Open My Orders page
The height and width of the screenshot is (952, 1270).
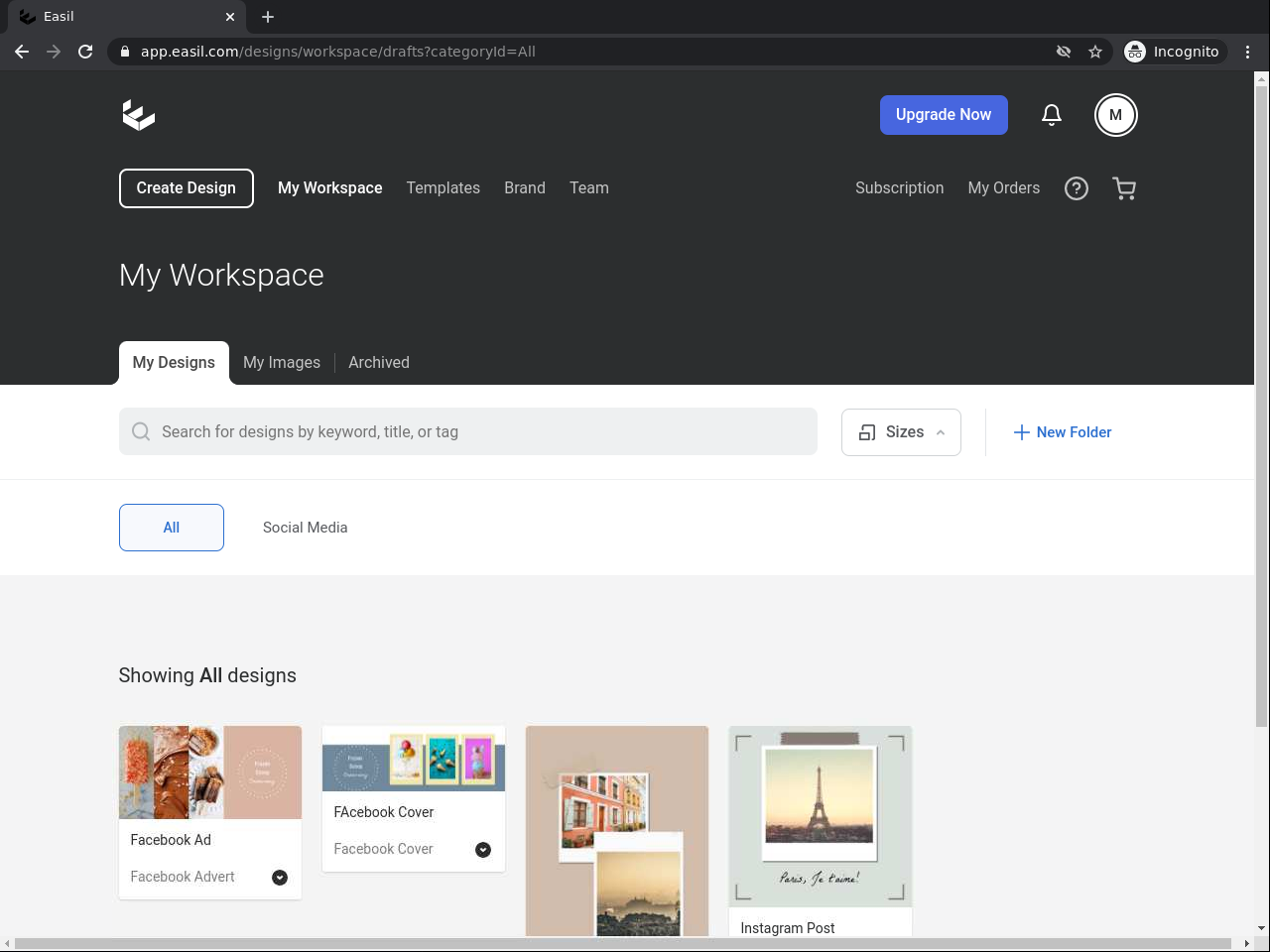click(1004, 188)
